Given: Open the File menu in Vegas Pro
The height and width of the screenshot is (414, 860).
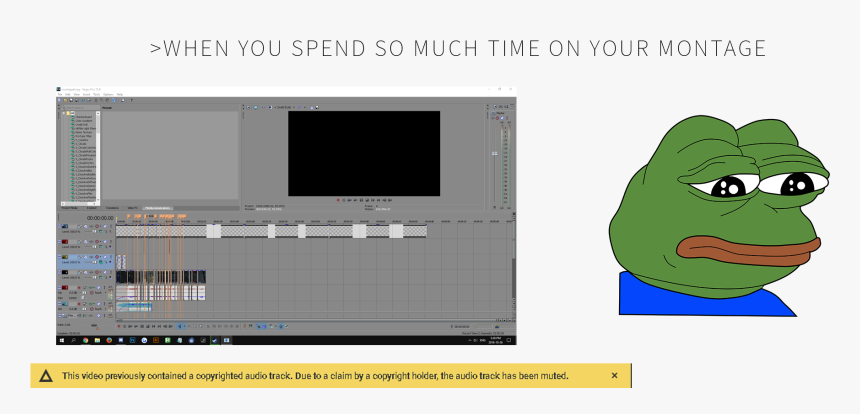Looking at the screenshot, I should pyautogui.click(x=60, y=94).
